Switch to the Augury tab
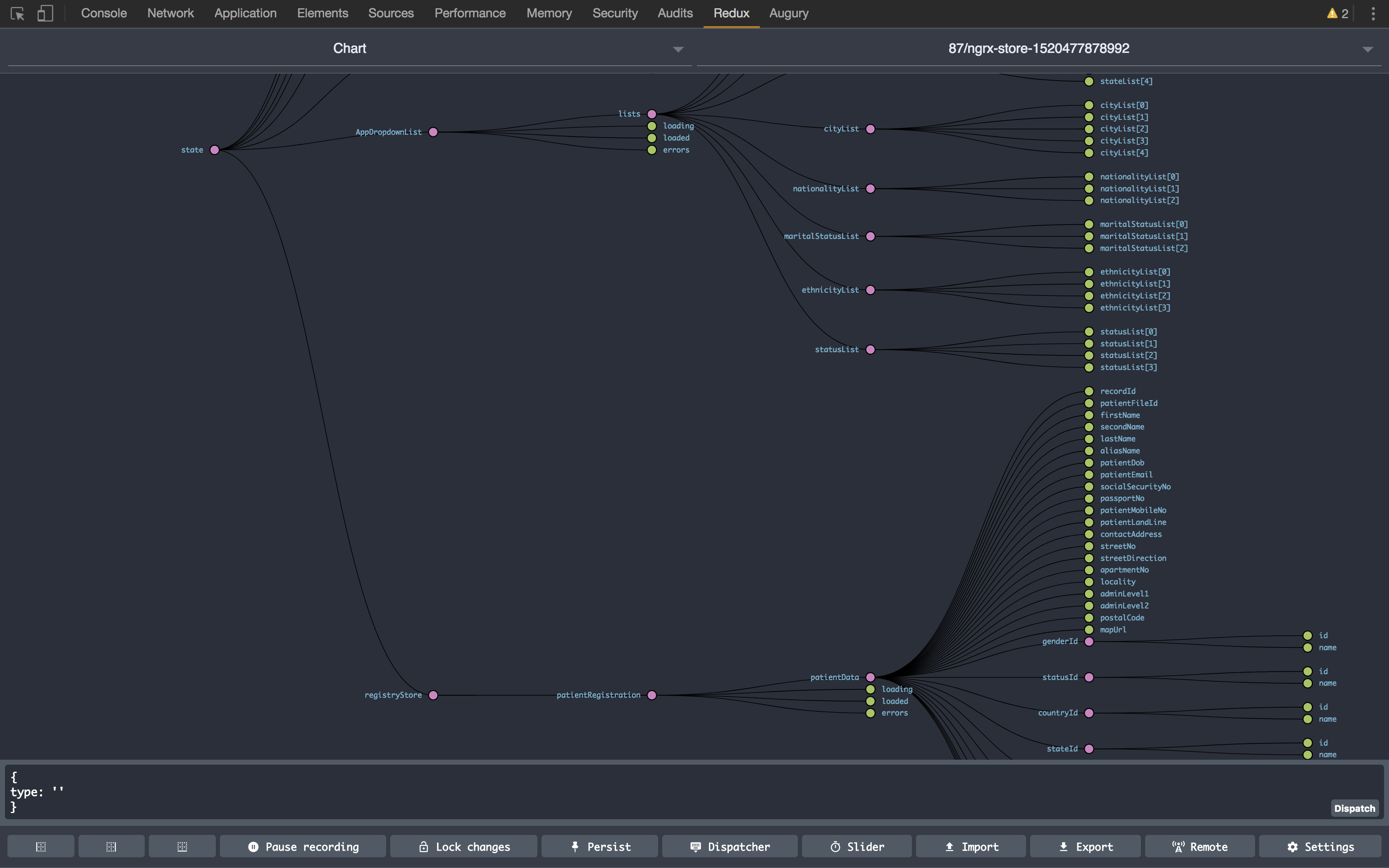The image size is (1389, 868). click(x=788, y=13)
